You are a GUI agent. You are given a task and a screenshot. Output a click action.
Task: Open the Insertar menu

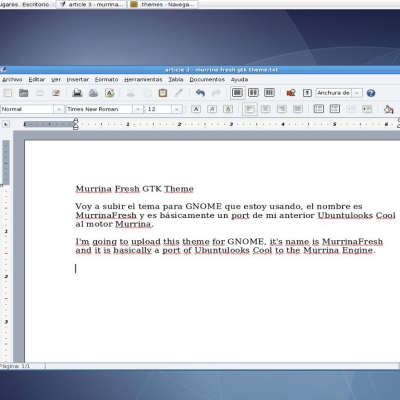(x=78, y=79)
